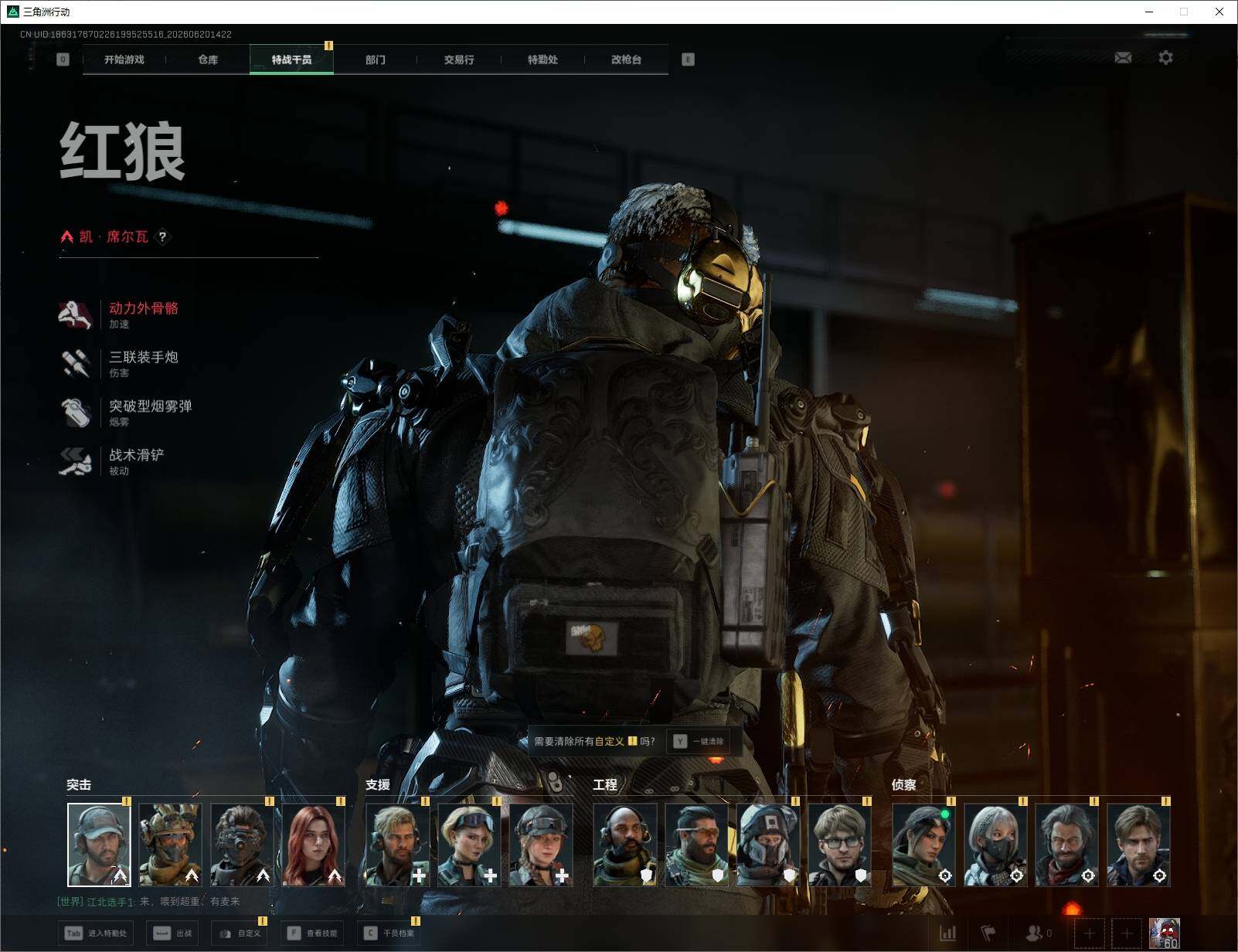Click the question mark beside 凯·席尔瓦
Screen dimensions: 1238x952
click(162, 237)
